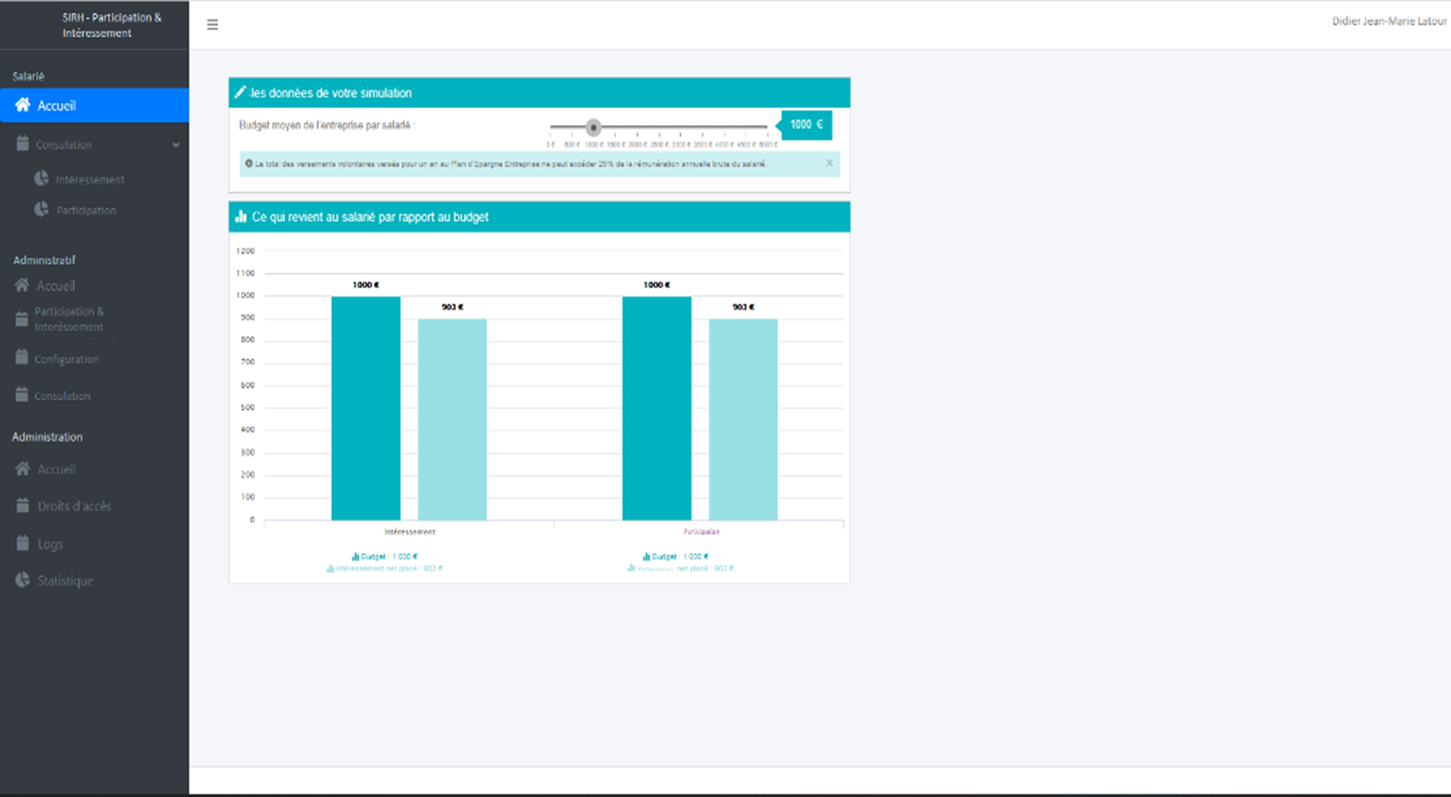Click the Droits d'accès icon
This screenshot has height=797, width=1451.
tap(22, 506)
